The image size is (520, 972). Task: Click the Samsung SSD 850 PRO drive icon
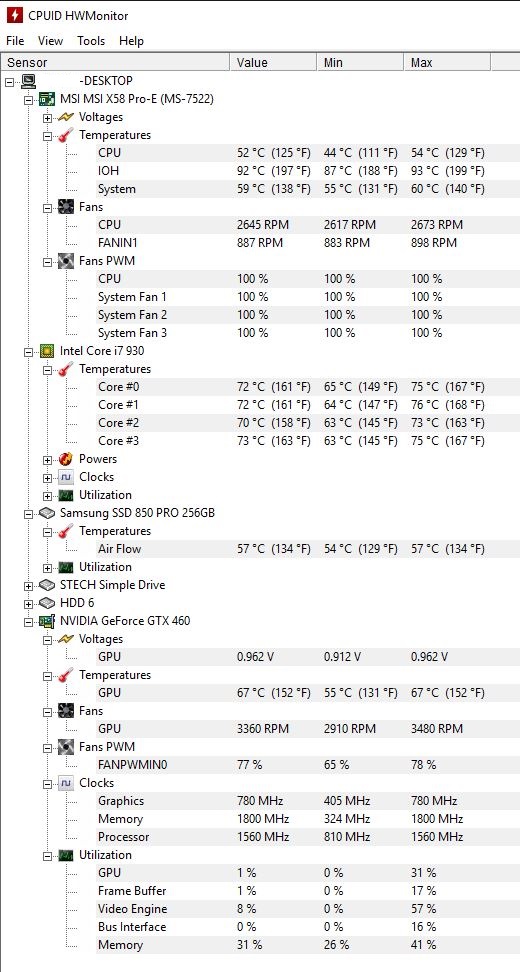coord(46,513)
